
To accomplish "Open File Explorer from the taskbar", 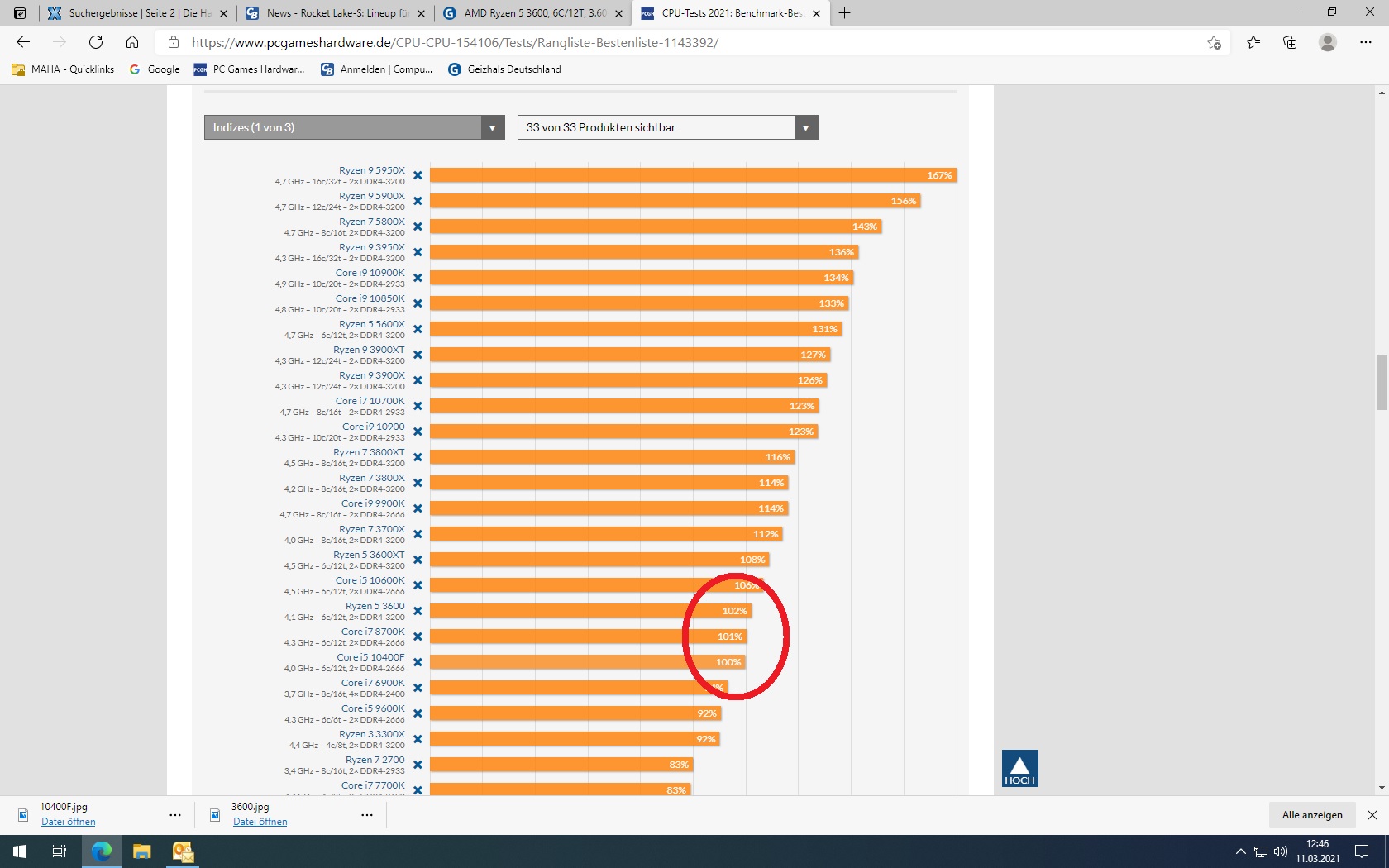I will coord(142,851).
